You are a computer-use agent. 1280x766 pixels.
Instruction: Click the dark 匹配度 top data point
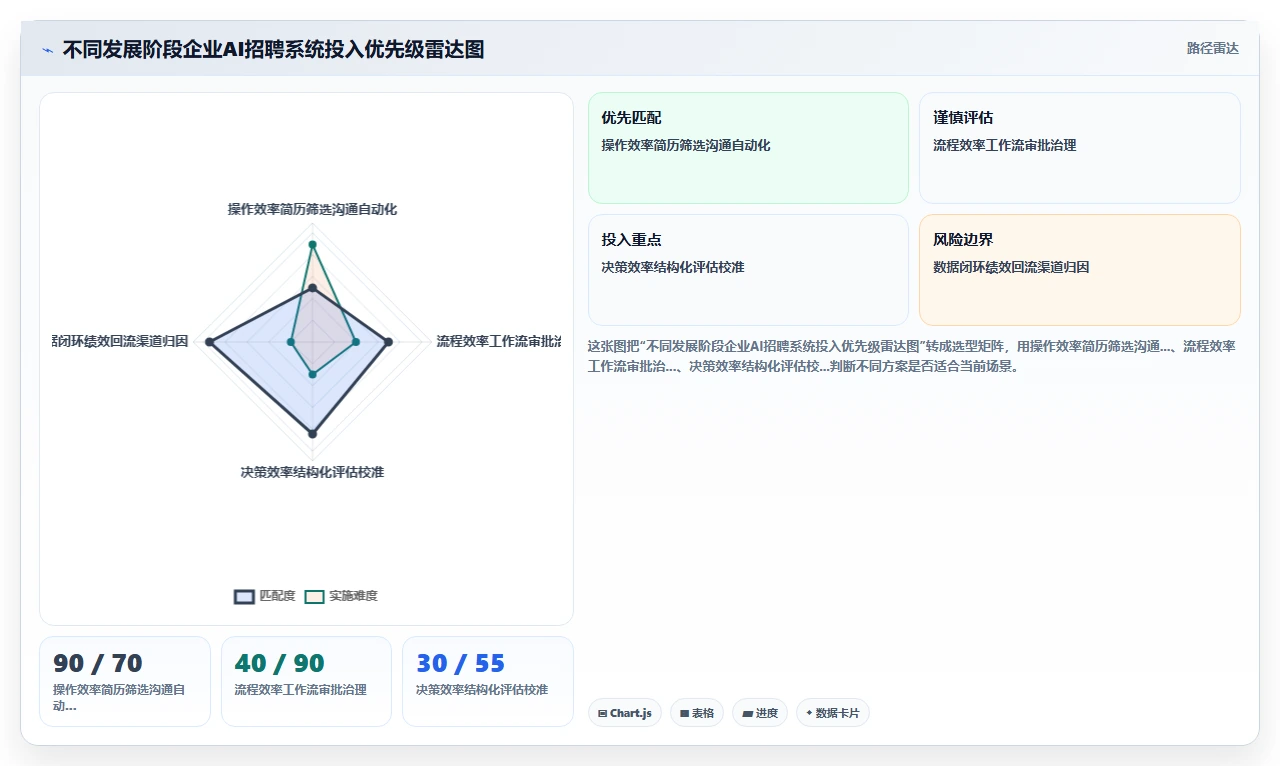tap(312, 288)
